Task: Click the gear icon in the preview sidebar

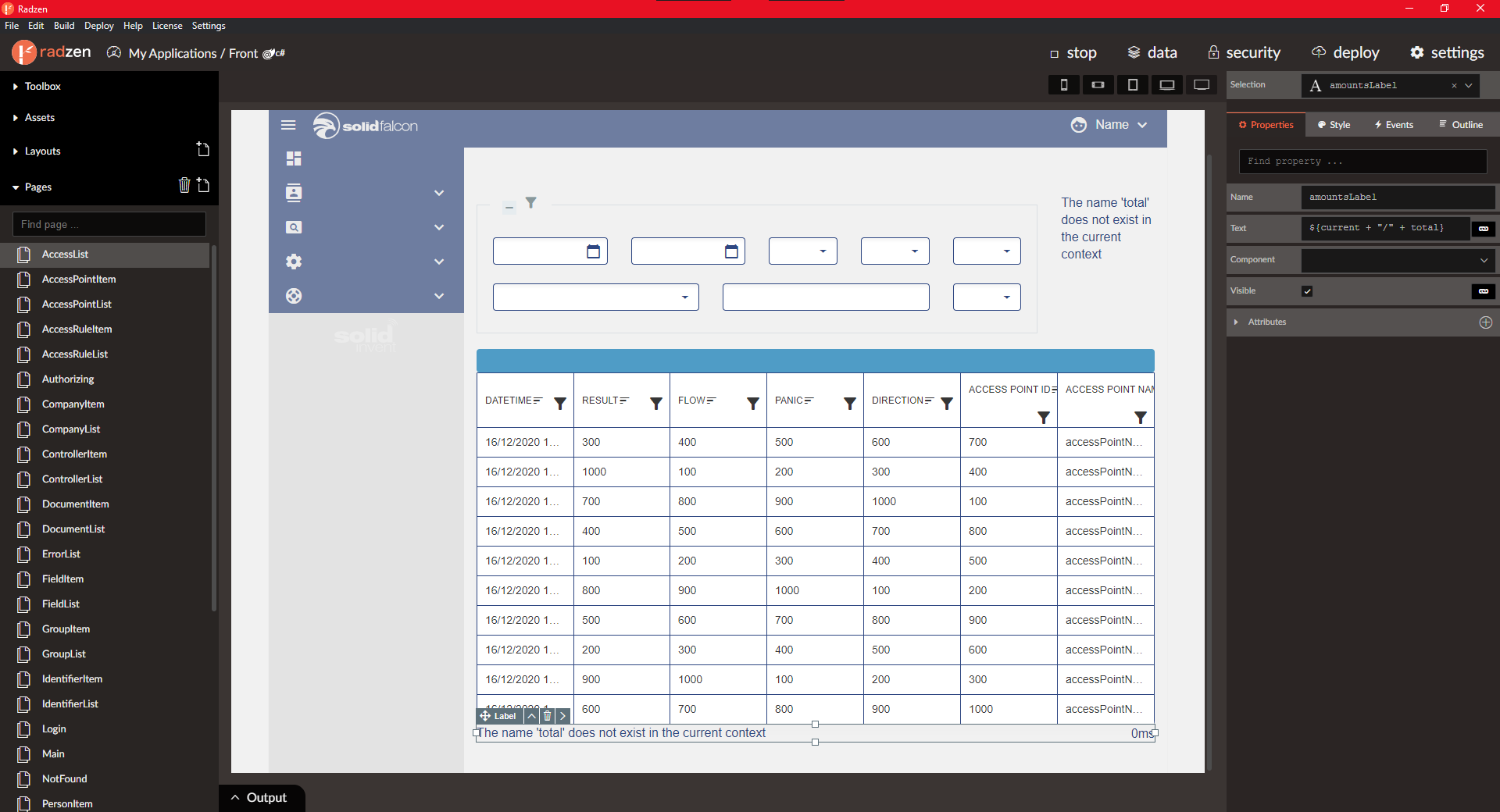Action: tap(294, 262)
